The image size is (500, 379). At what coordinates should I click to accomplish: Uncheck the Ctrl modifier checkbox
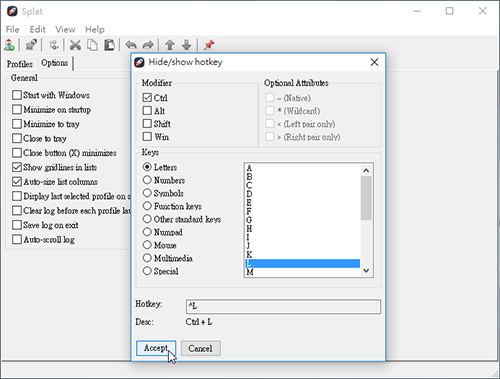(x=147, y=98)
